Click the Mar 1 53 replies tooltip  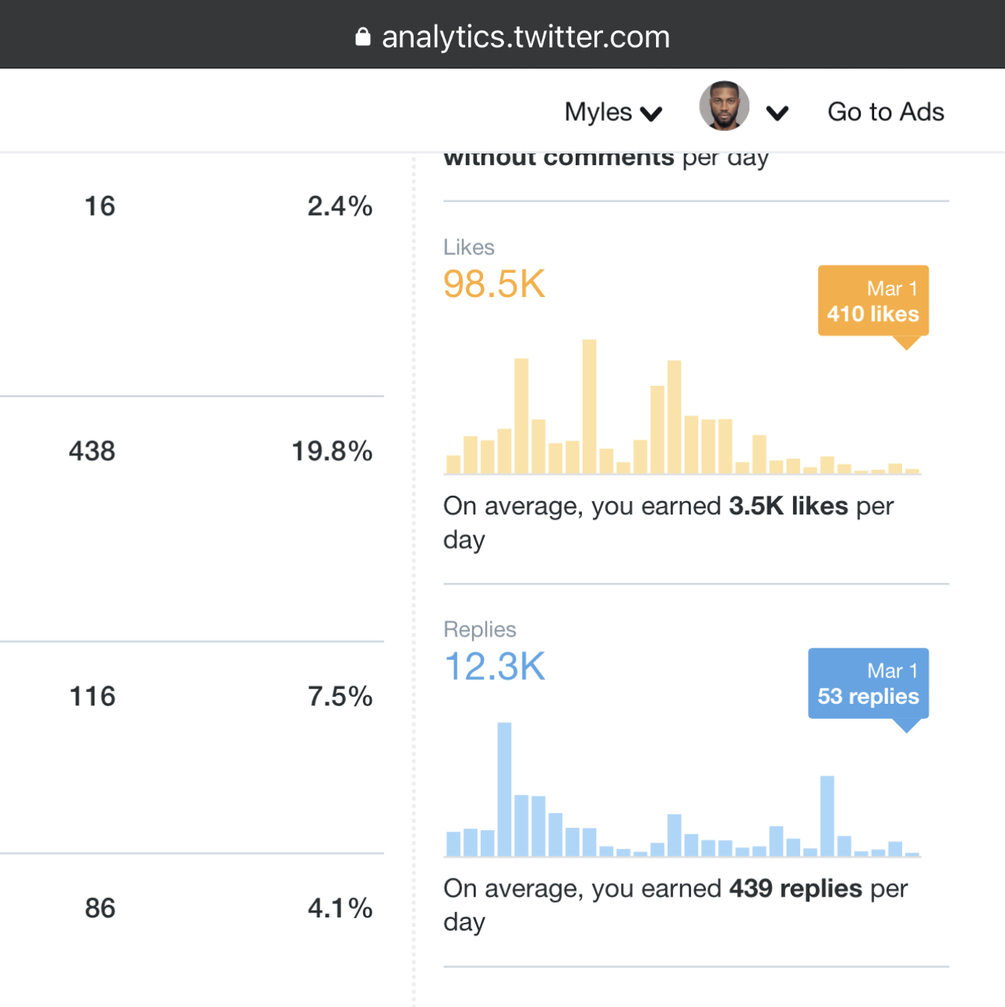pos(868,684)
